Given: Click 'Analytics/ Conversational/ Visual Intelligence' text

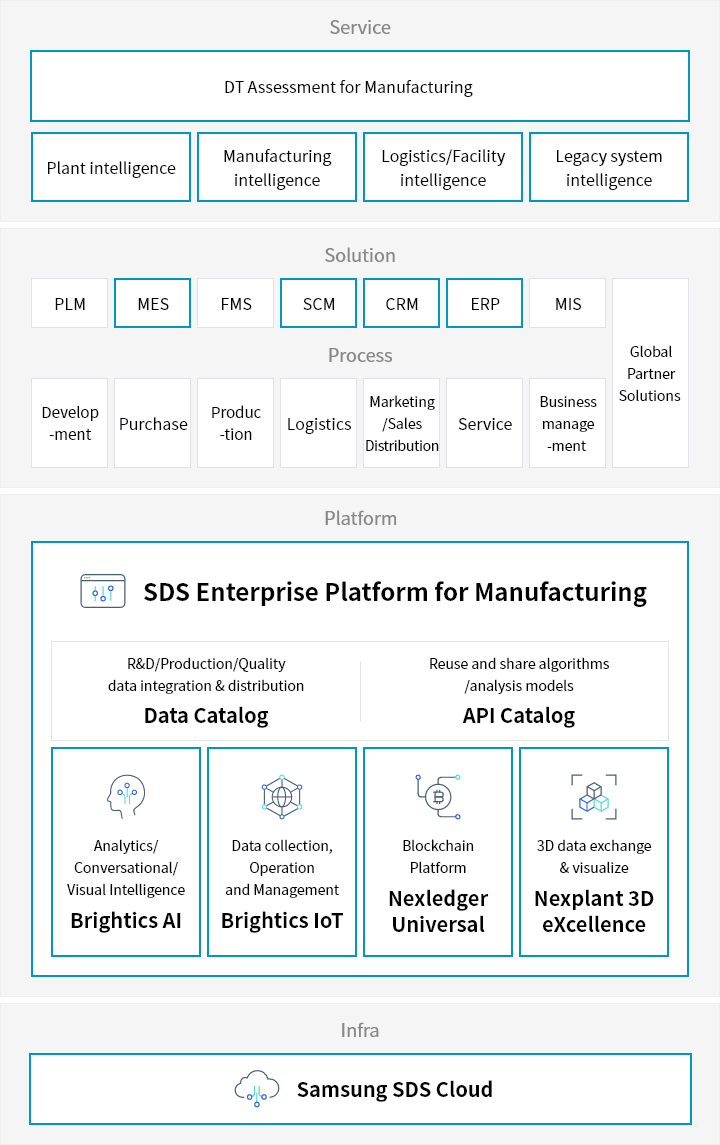Looking at the screenshot, I should point(126,868).
